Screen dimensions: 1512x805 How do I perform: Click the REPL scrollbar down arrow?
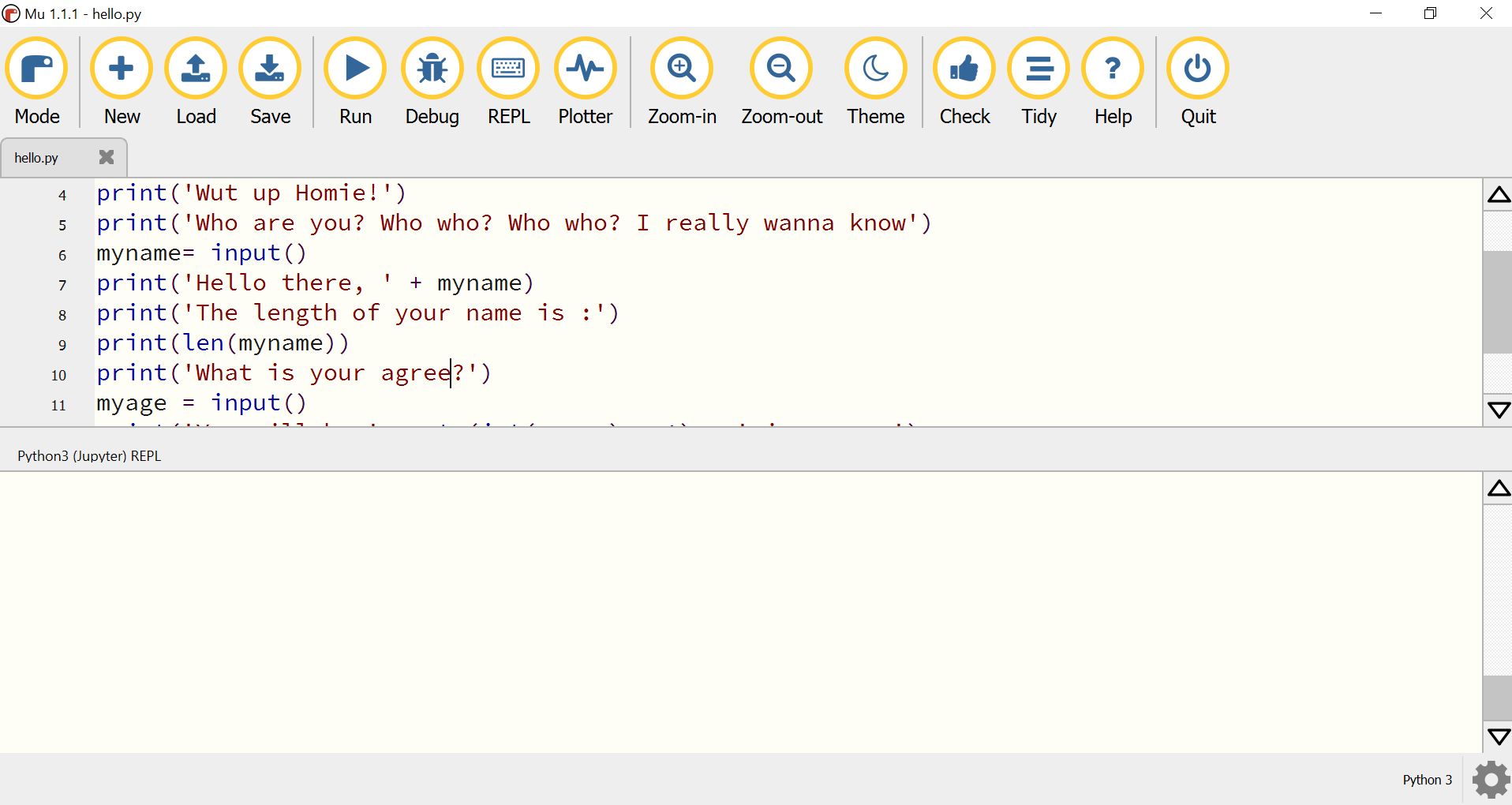1498,737
